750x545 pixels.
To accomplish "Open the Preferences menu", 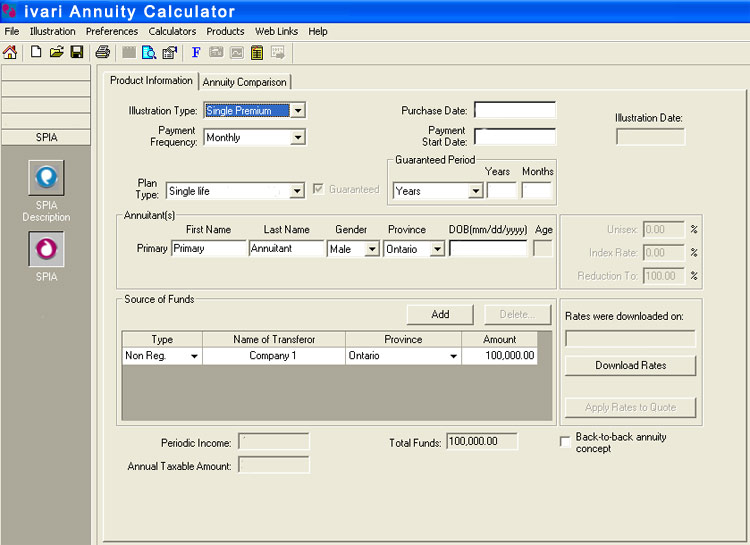I will tap(112, 32).
